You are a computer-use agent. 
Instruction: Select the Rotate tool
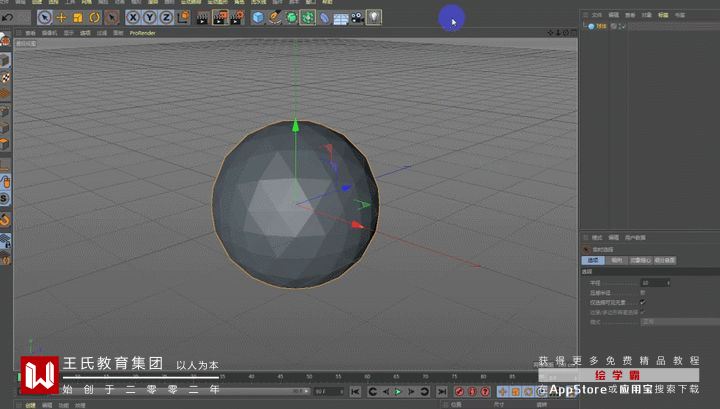tap(95, 18)
